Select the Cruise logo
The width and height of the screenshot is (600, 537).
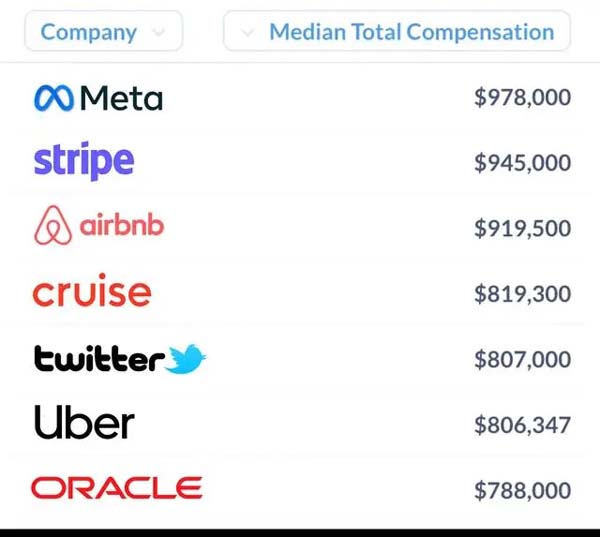coord(92,290)
